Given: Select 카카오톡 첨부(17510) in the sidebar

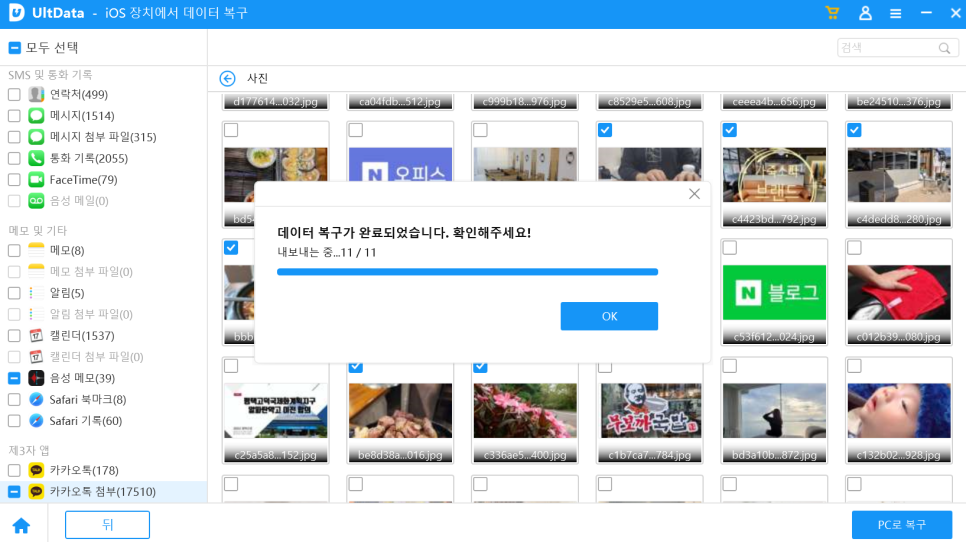Looking at the screenshot, I should [x=104, y=491].
